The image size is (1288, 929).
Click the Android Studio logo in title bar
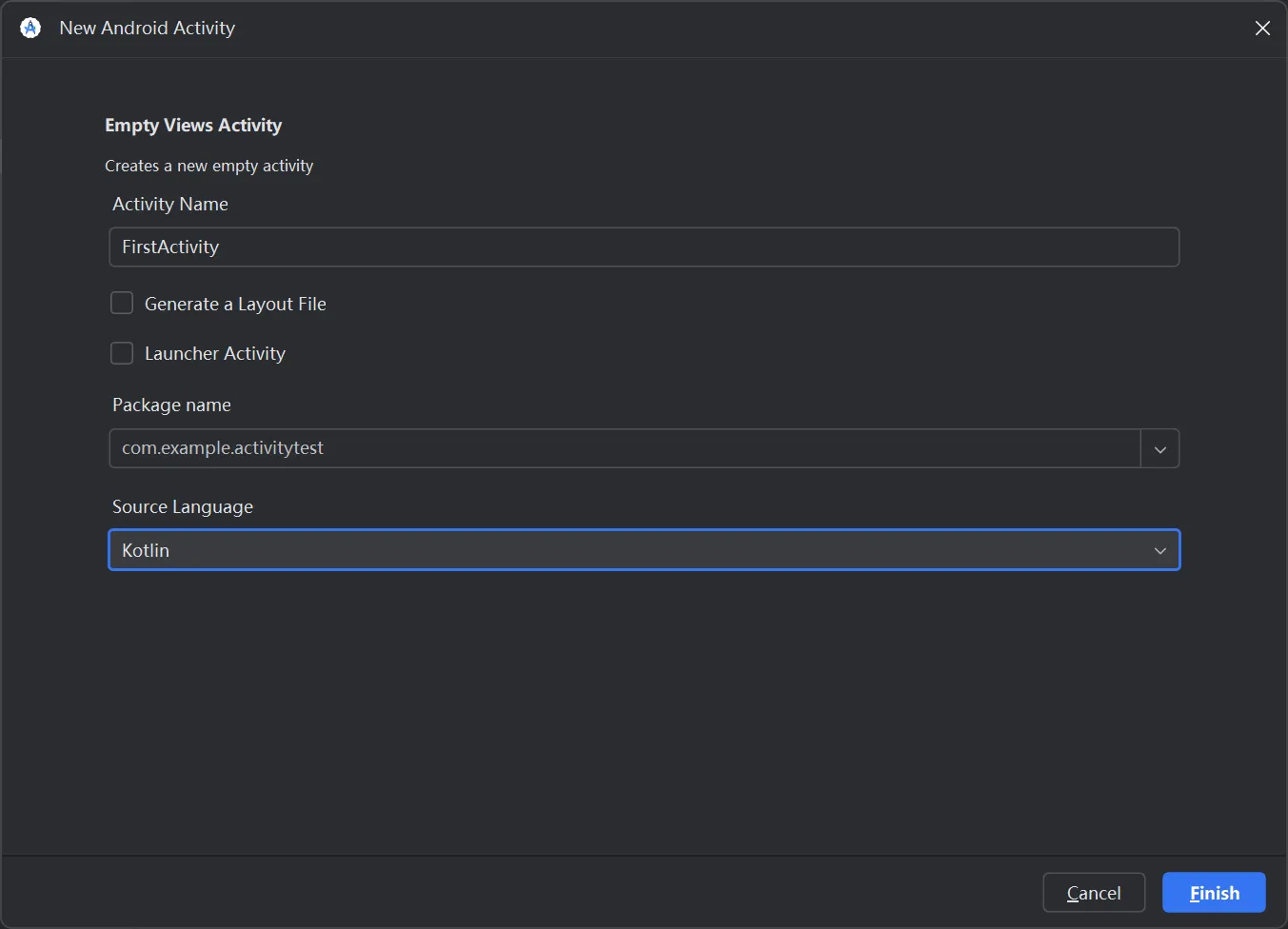click(x=30, y=28)
